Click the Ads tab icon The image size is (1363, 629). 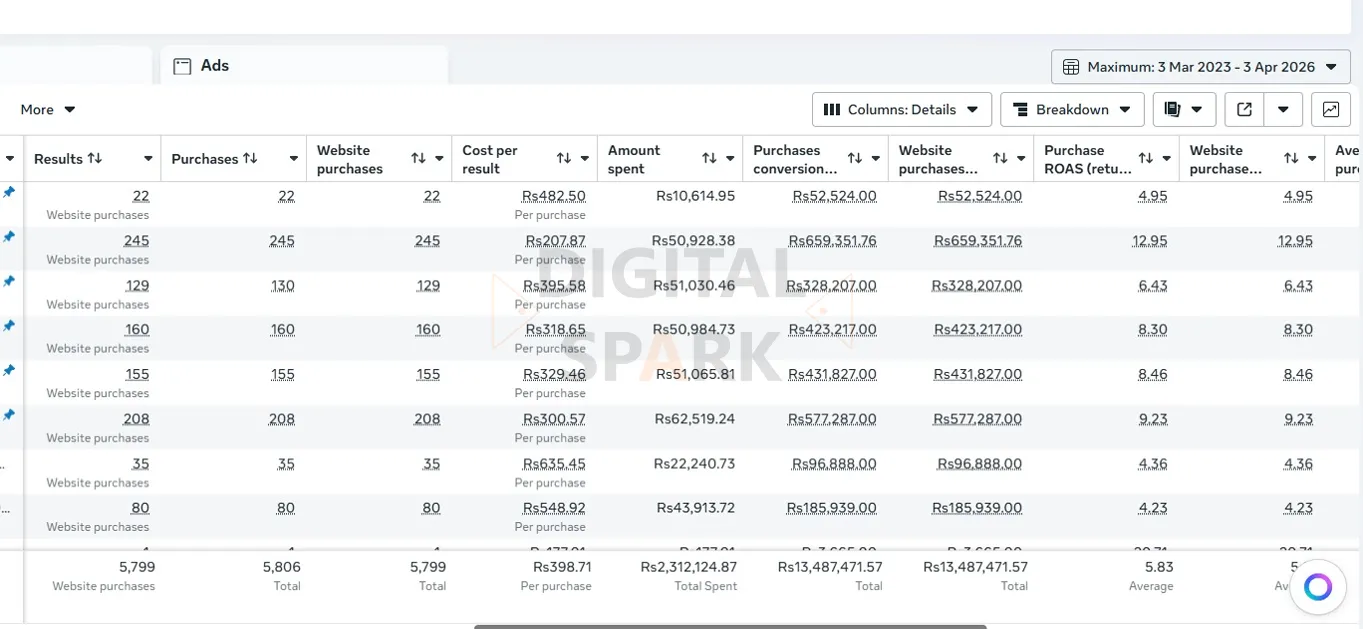(x=182, y=65)
